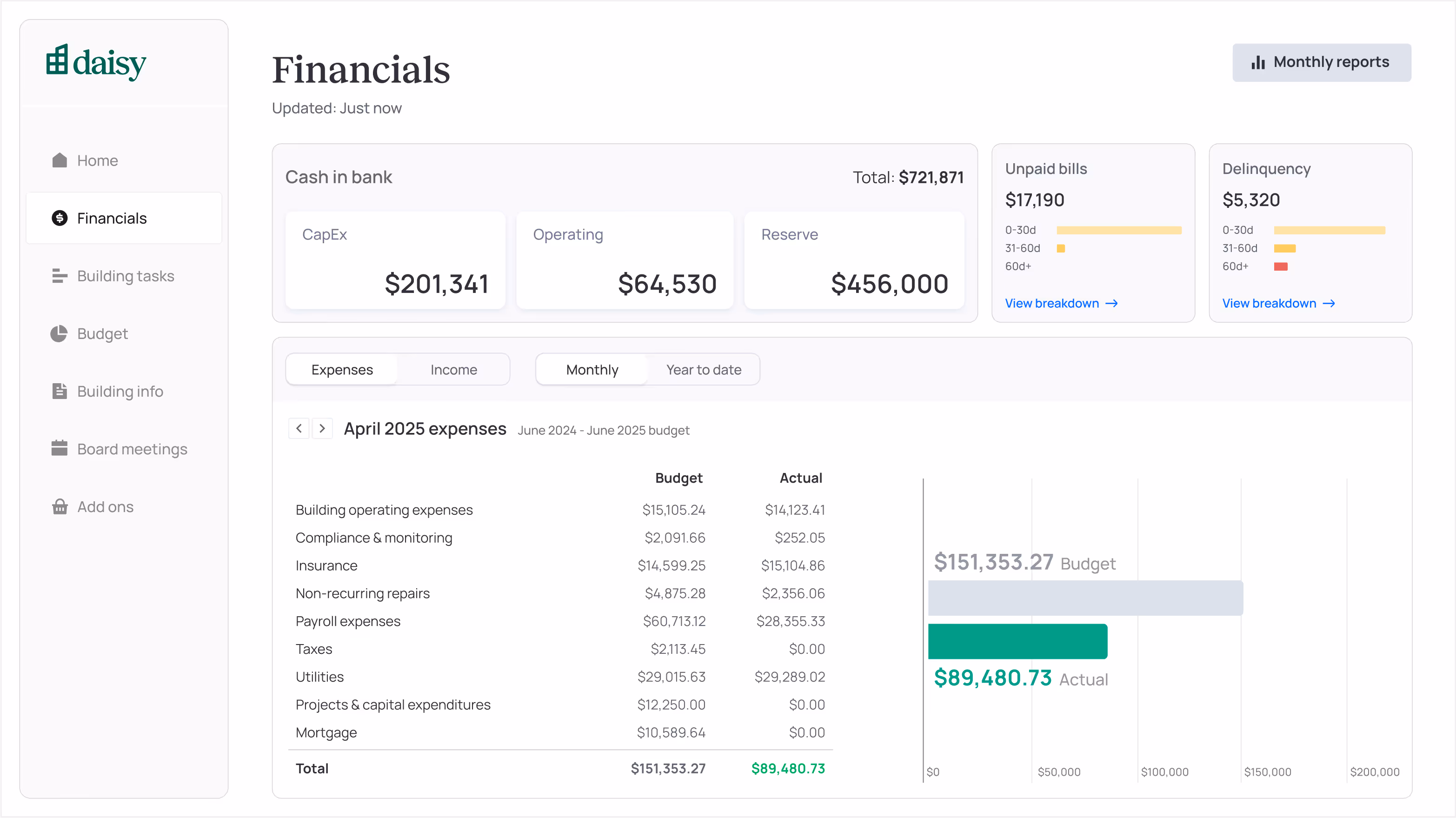
Task: Click the Home house icon
Action: [x=60, y=160]
